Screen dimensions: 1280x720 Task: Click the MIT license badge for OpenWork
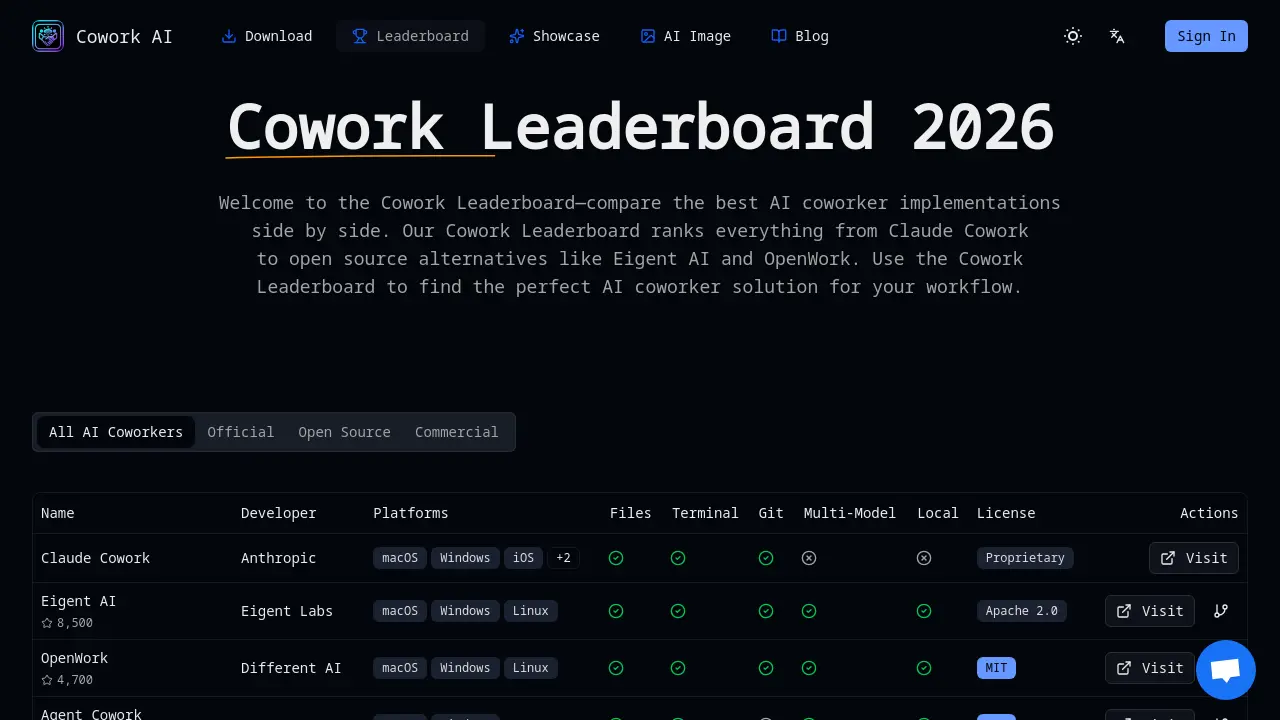click(x=996, y=668)
